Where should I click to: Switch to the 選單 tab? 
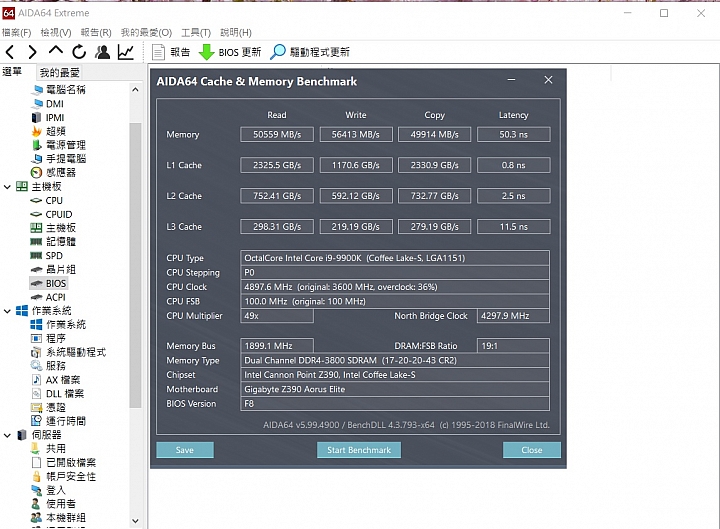pyautogui.click(x=12, y=72)
